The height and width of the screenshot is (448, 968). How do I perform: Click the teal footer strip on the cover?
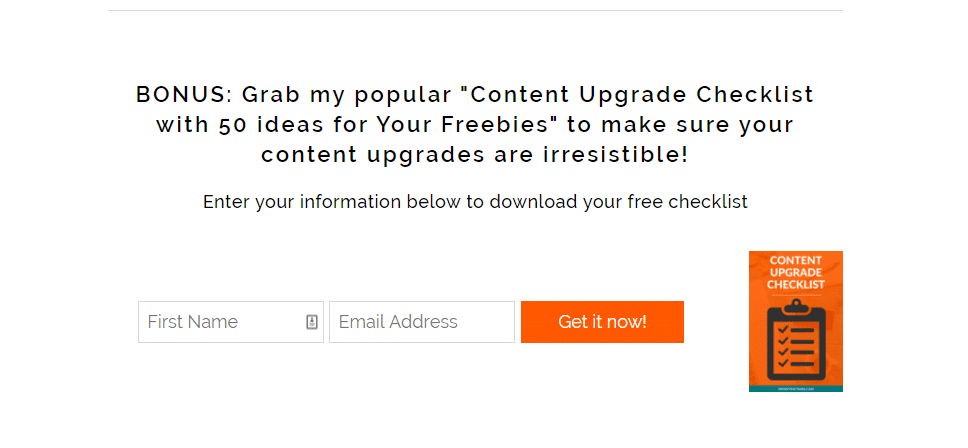(x=795, y=388)
